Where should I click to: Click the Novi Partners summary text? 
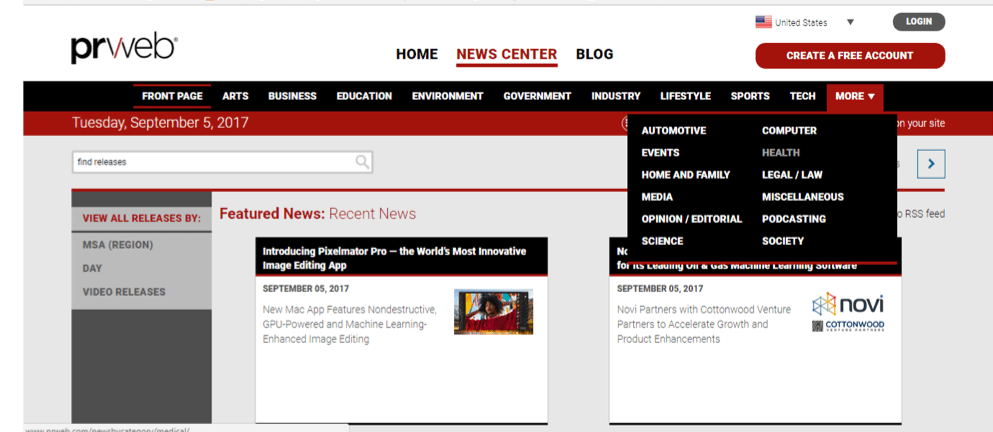pos(704,324)
